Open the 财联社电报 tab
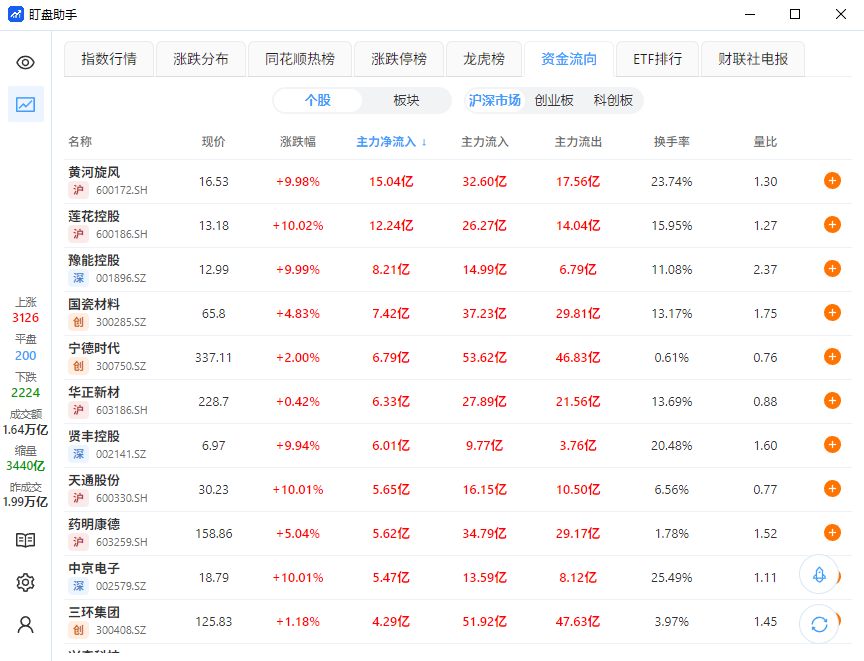The image size is (864, 661). tap(753, 59)
